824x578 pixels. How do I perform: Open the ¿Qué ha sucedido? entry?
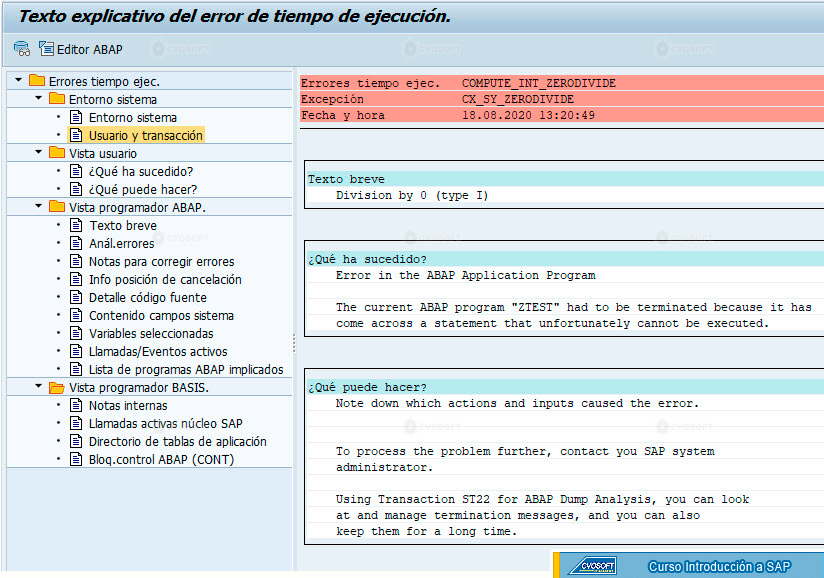[141, 171]
